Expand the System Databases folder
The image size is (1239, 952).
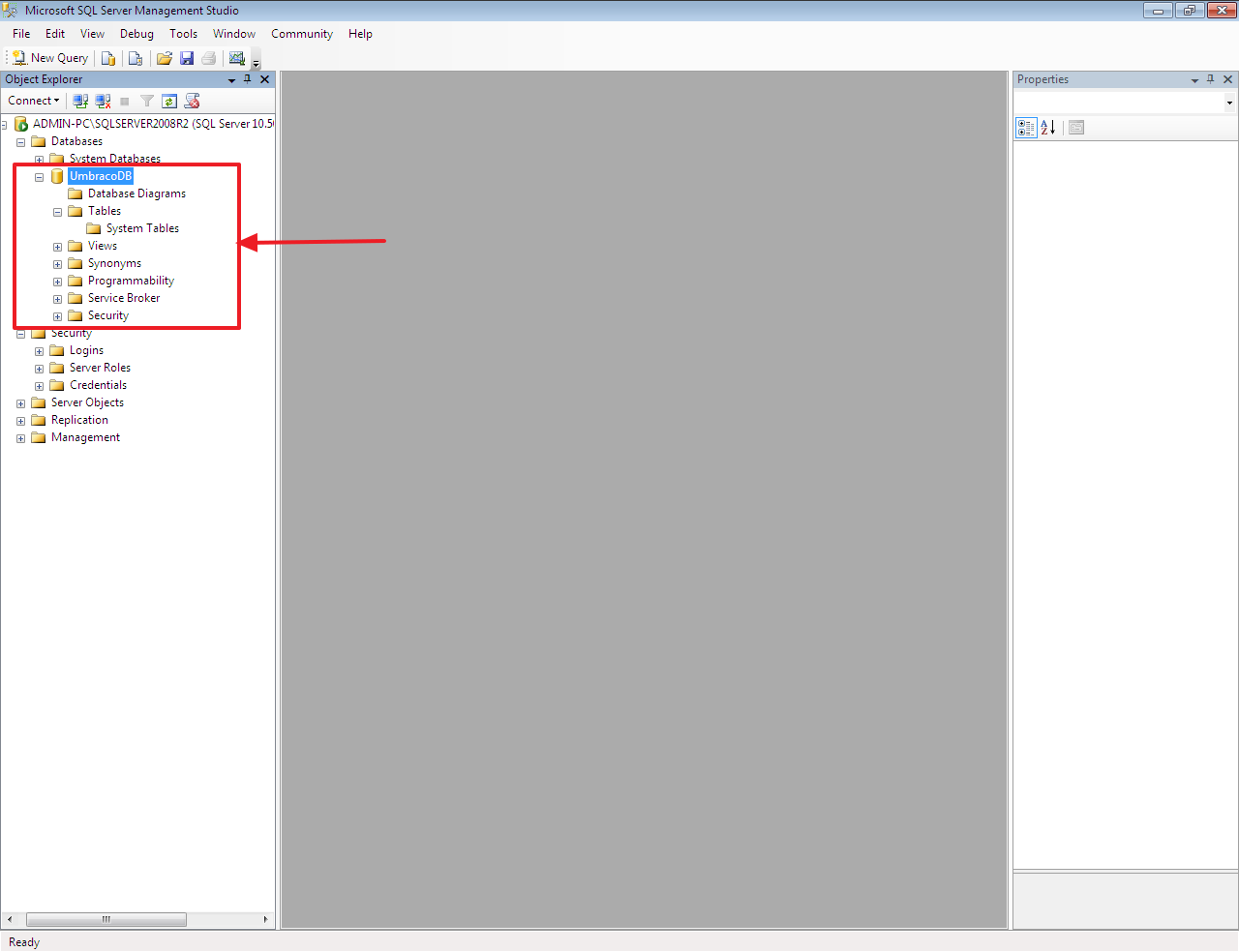pyautogui.click(x=39, y=160)
